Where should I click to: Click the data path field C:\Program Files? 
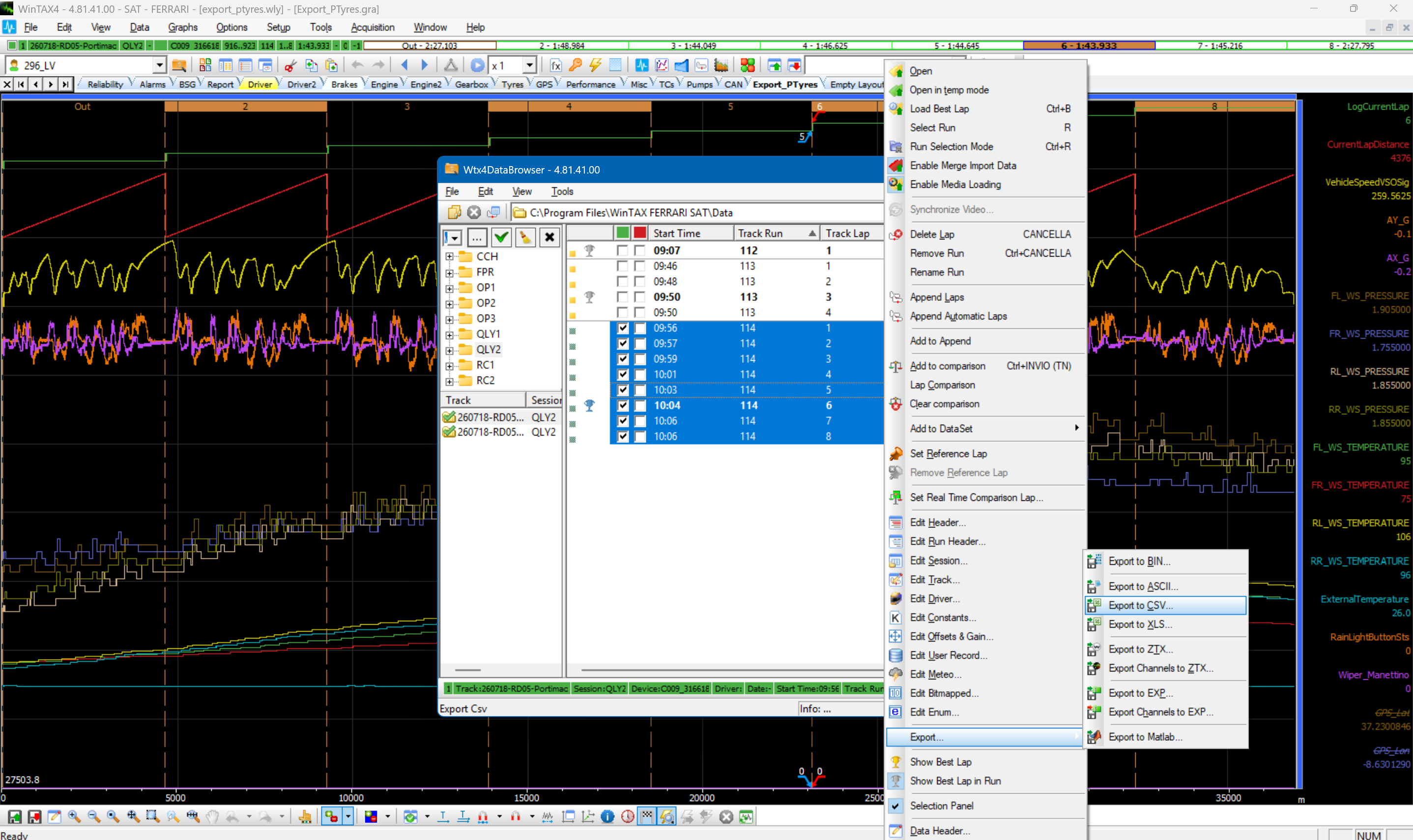click(x=696, y=212)
